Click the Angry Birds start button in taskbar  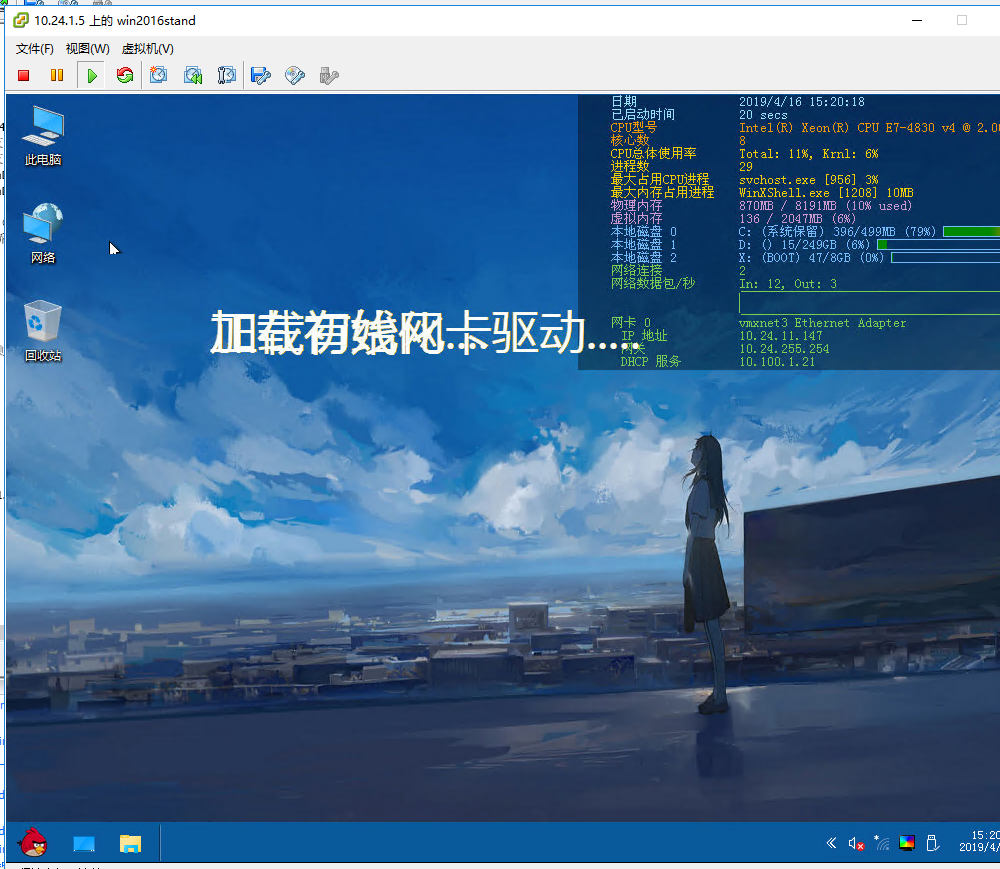tap(33, 843)
